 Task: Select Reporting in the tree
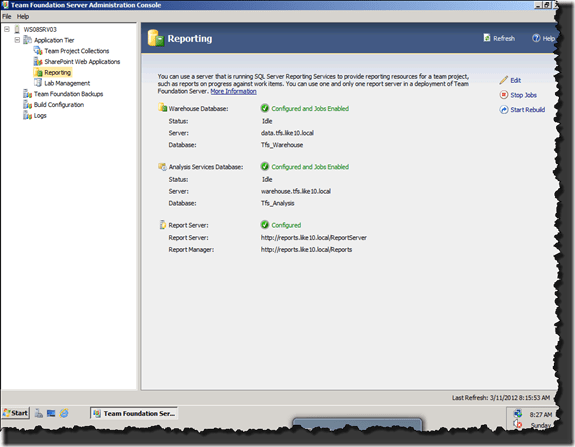click(x=58, y=72)
